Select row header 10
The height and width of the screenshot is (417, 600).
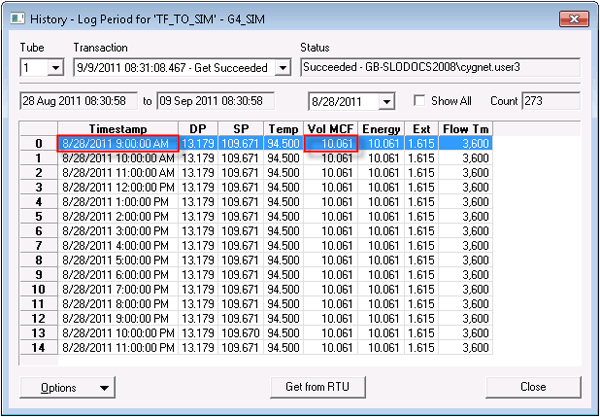(39, 289)
